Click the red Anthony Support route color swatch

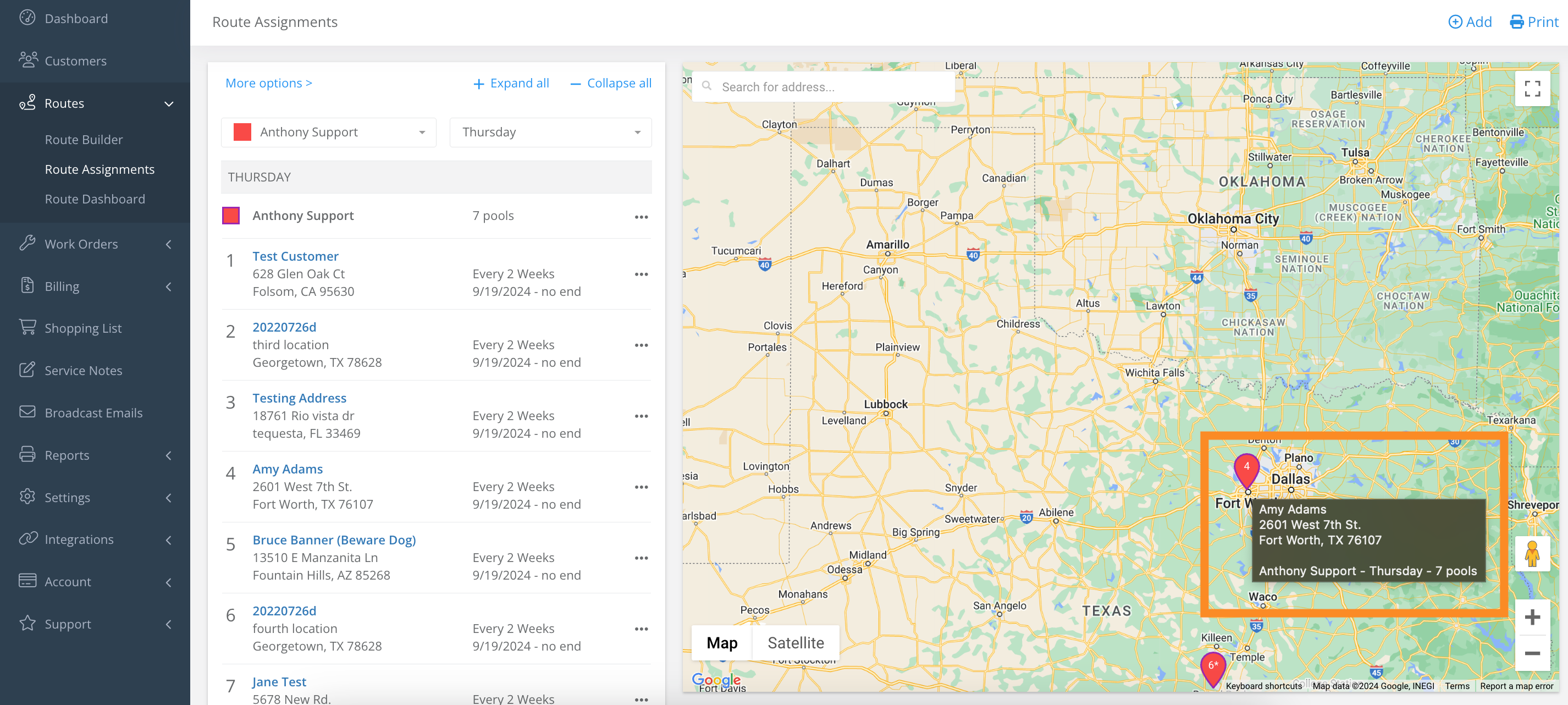[231, 216]
